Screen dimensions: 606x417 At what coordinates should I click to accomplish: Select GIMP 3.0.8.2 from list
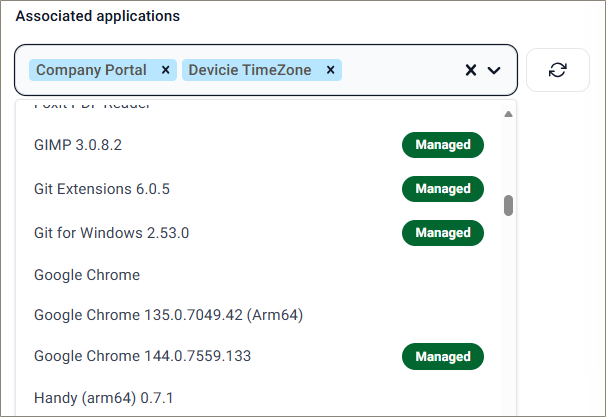coord(78,145)
